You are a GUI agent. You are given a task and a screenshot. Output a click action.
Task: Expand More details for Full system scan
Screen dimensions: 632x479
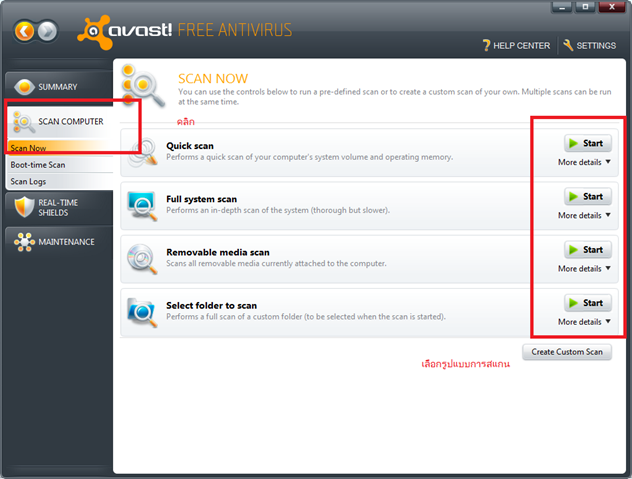pos(584,215)
